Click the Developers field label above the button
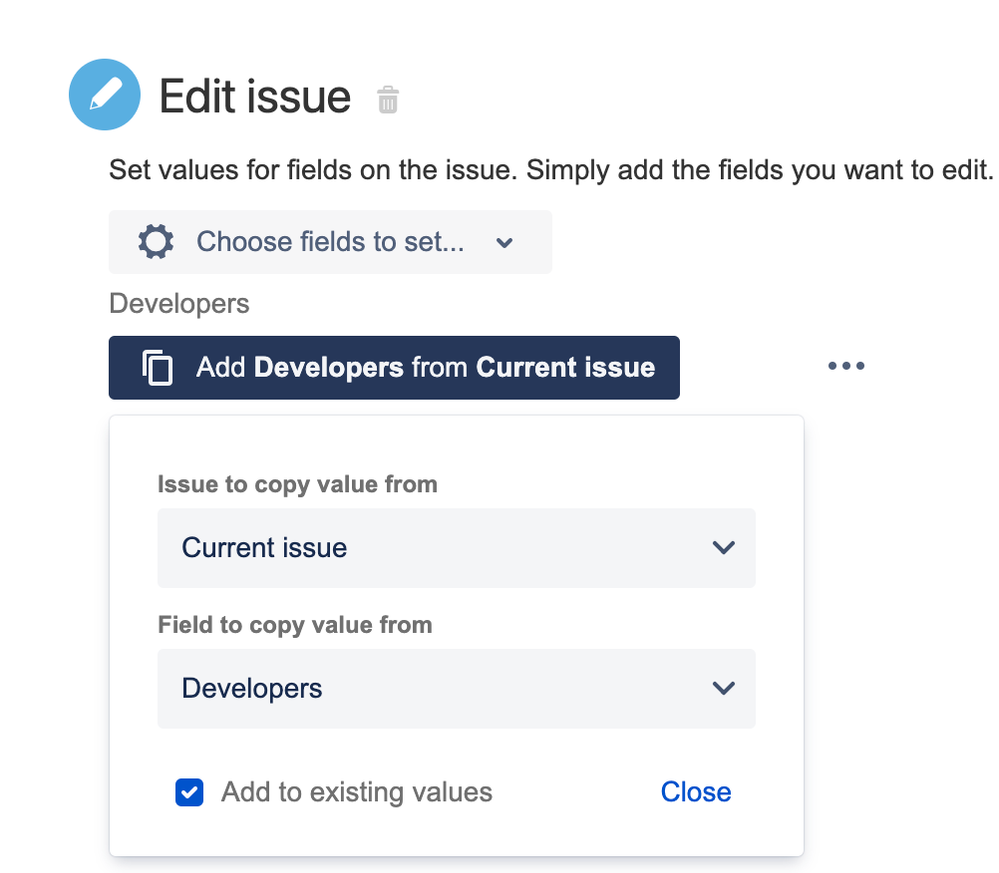The image size is (999, 873). (179, 303)
